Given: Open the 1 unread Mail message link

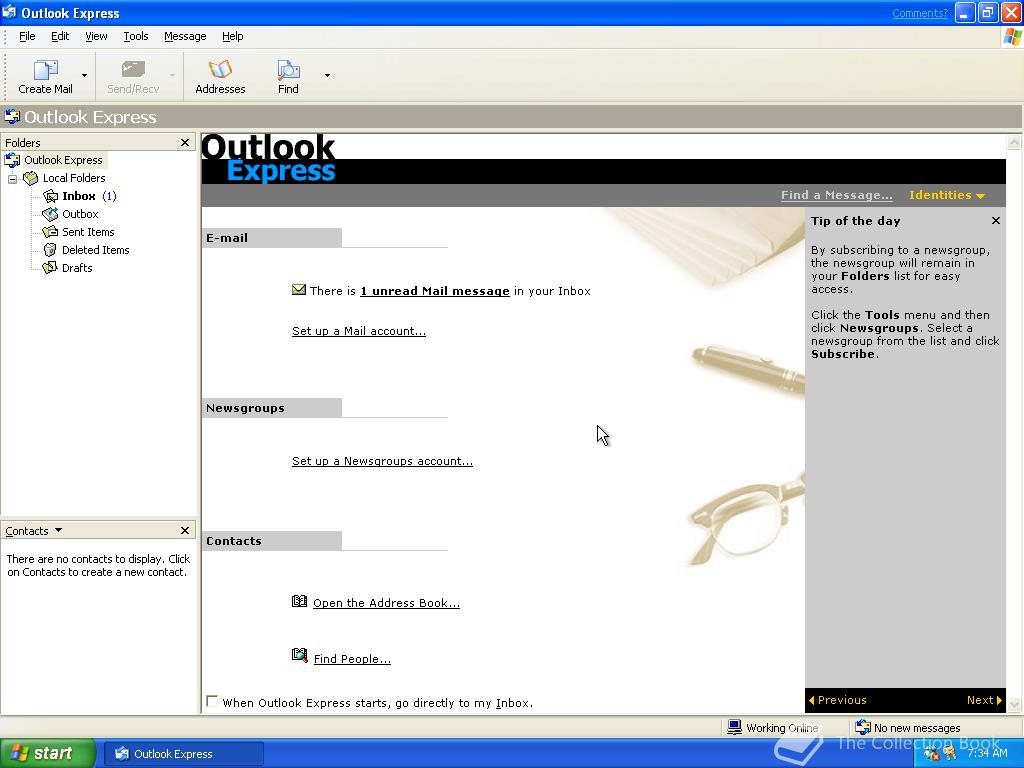Looking at the screenshot, I should [435, 291].
